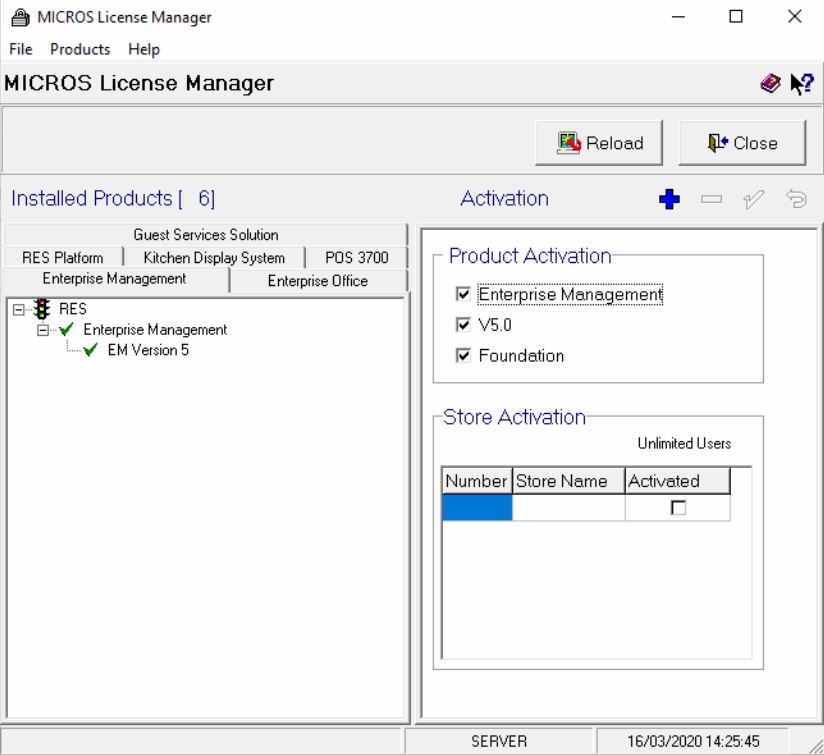Open the File menu
The image size is (824, 755).
(21, 49)
